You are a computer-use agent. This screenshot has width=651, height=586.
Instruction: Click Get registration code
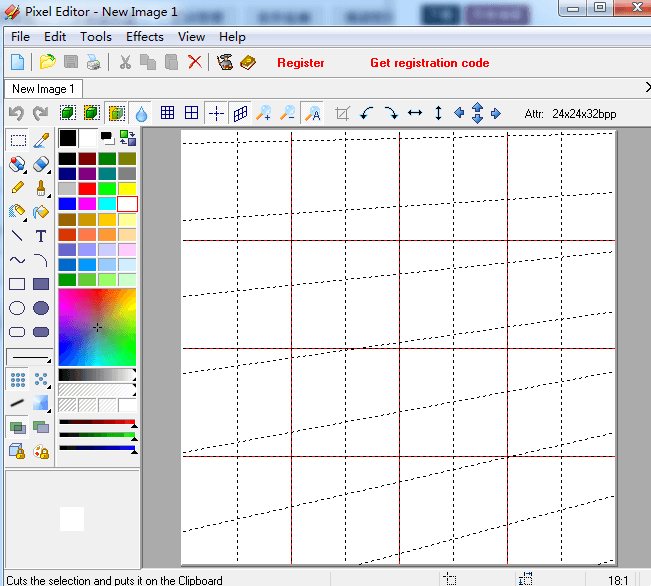pyautogui.click(x=430, y=63)
